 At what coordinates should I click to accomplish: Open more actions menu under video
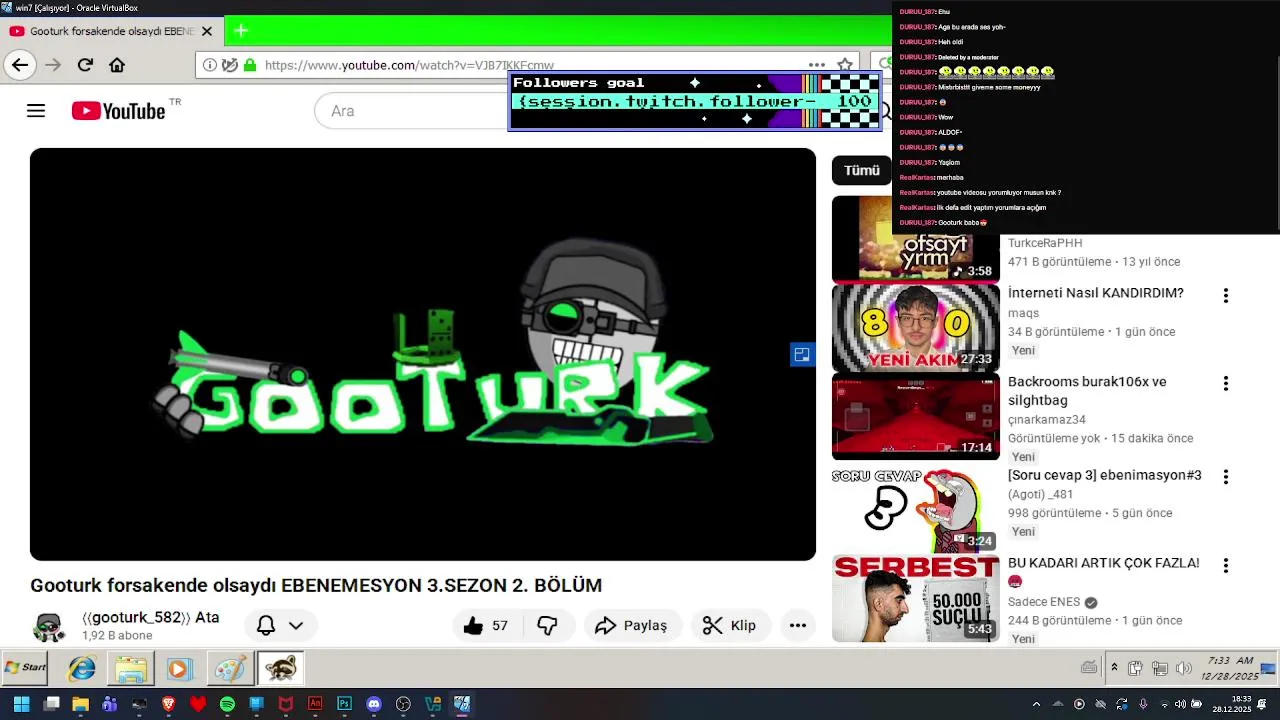(798, 626)
